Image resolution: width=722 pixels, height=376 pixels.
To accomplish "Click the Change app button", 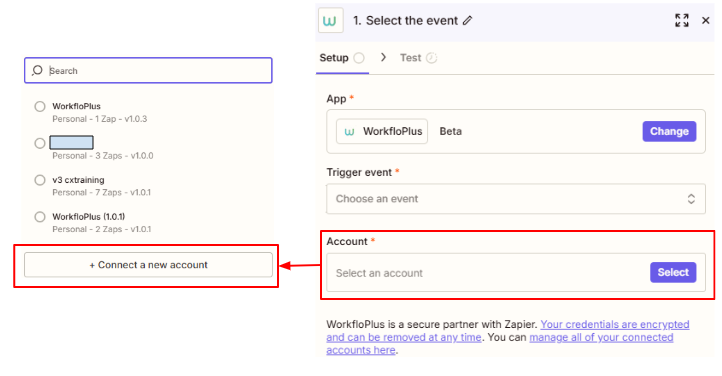I will pos(669,132).
